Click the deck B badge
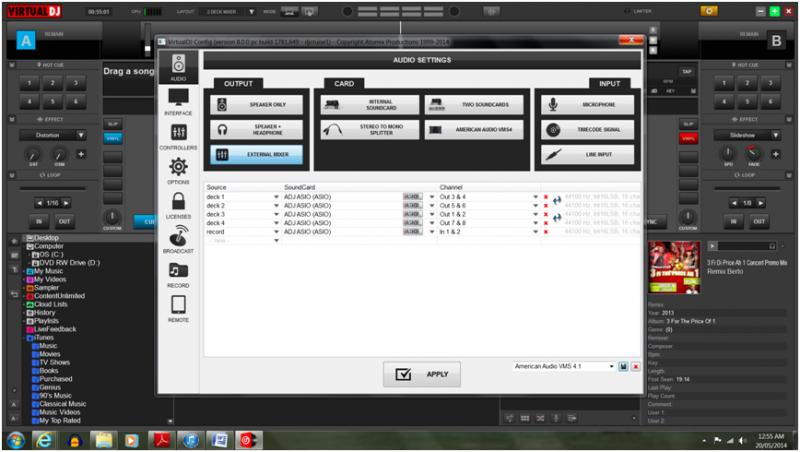The height and width of the screenshot is (452, 800). (x=776, y=40)
